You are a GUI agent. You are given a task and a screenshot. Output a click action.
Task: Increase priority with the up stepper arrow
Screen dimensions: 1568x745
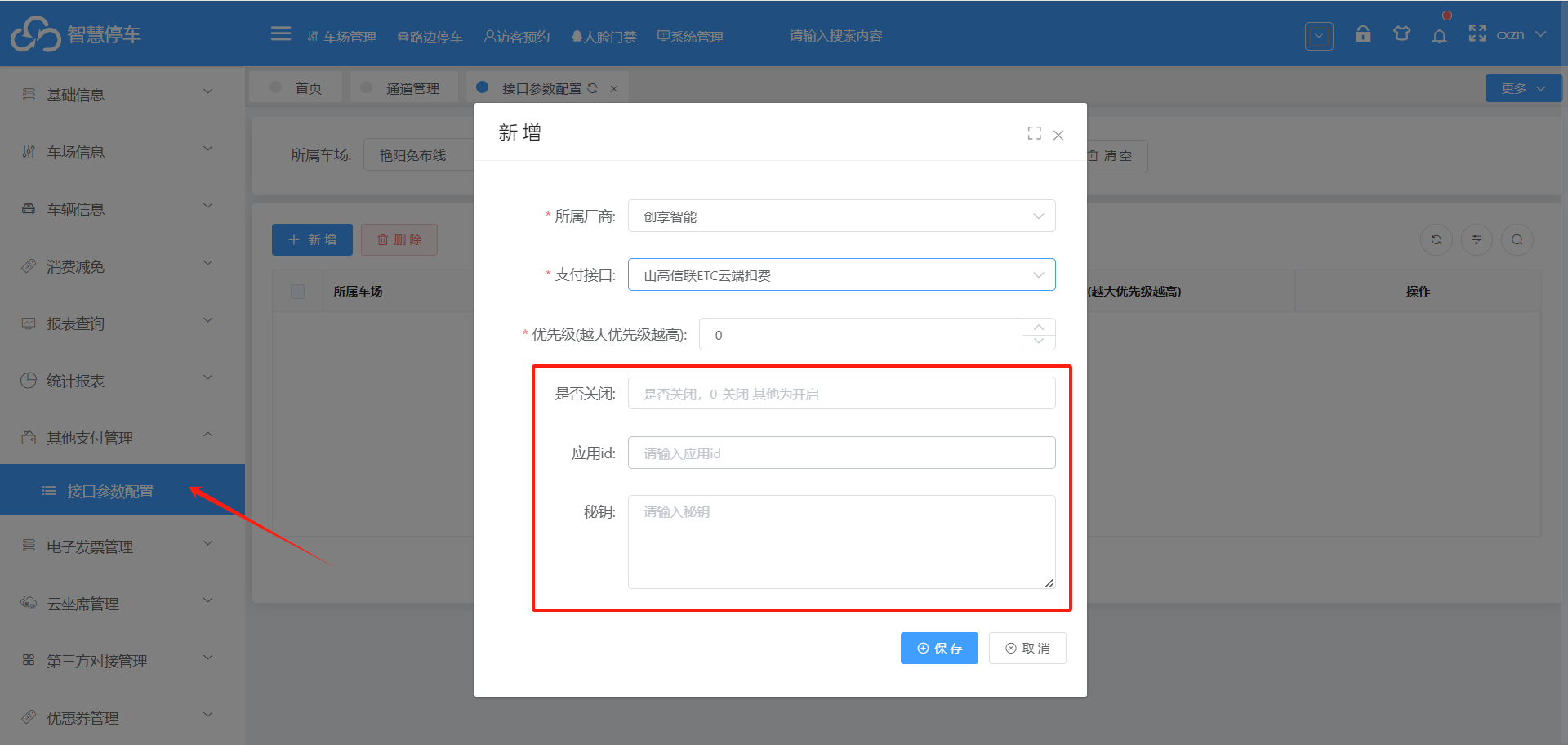pos(1039,327)
